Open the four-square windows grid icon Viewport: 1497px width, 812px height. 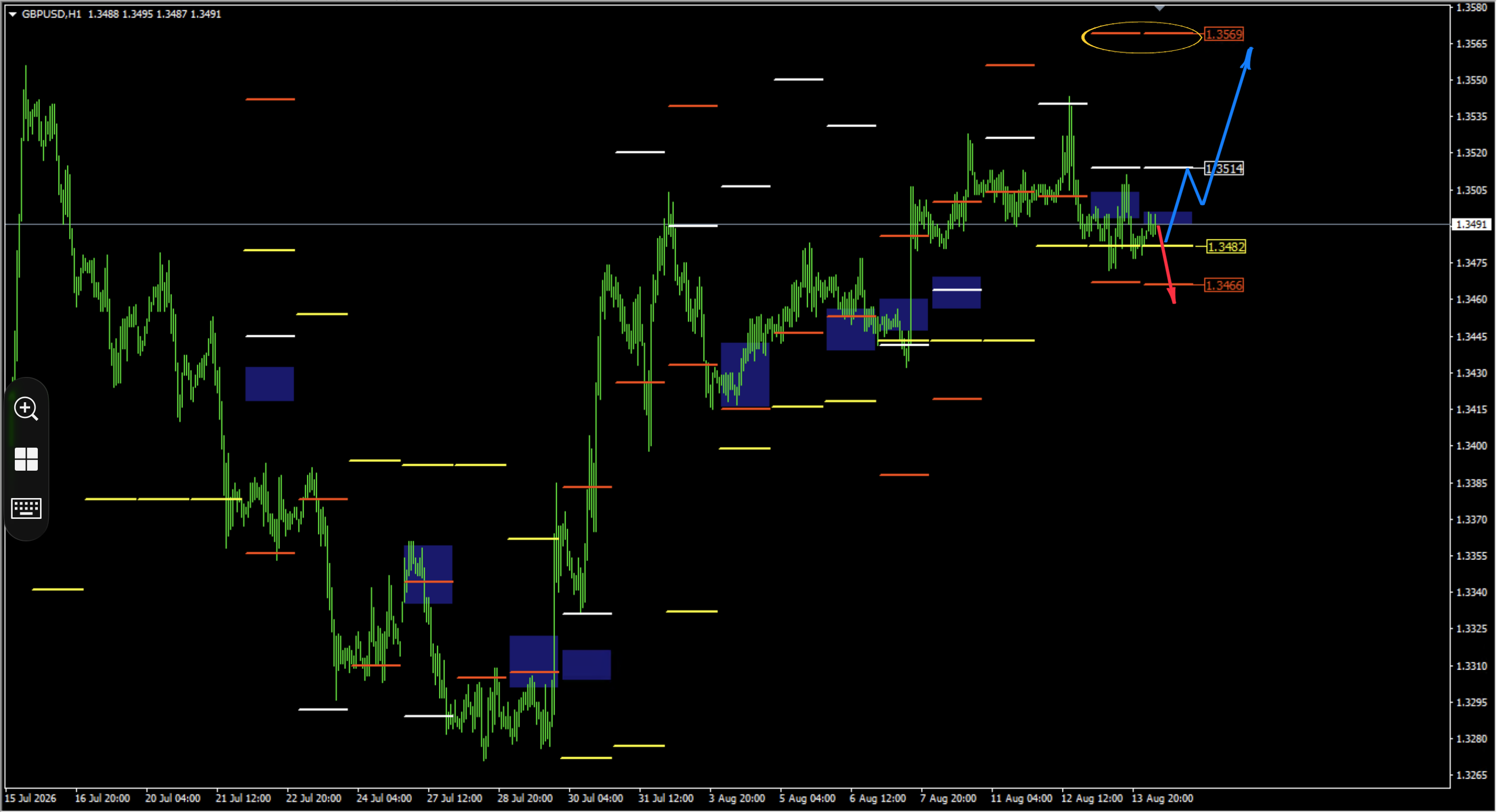(26, 459)
